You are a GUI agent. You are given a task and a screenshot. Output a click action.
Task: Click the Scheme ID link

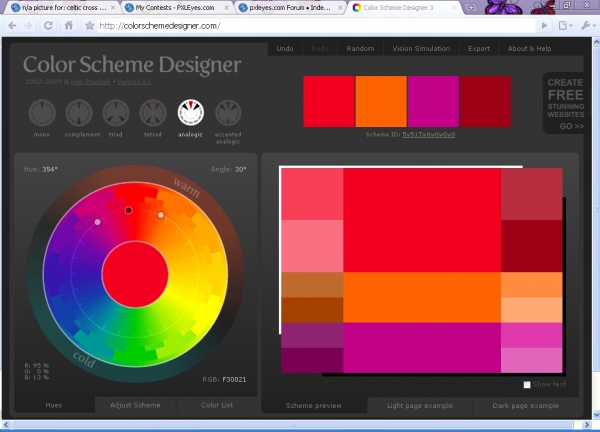click(429, 134)
